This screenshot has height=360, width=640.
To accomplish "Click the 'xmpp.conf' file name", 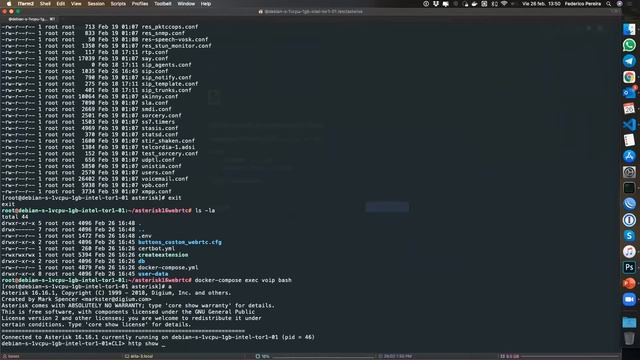I will coord(156,191).
